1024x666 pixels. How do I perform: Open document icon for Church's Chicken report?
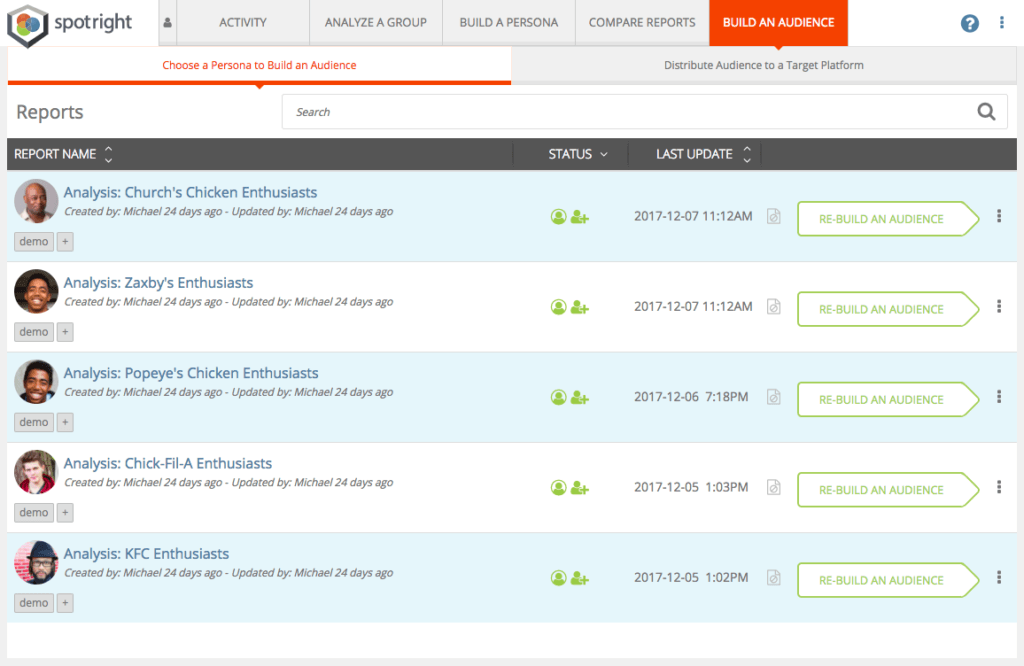(x=774, y=216)
